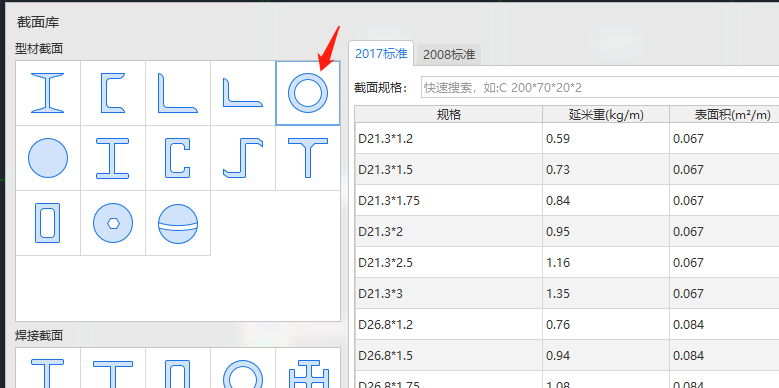Click the 0.95 weight cell
779x388 pixels.
point(606,232)
